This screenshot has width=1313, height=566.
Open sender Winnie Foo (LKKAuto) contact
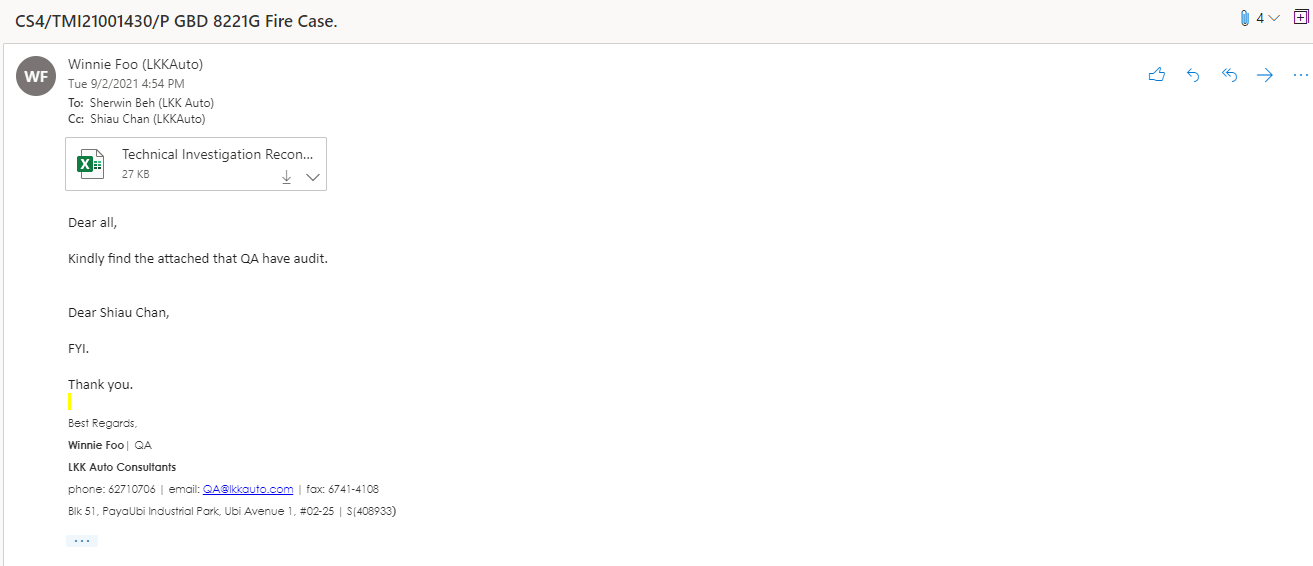click(135, 64)
